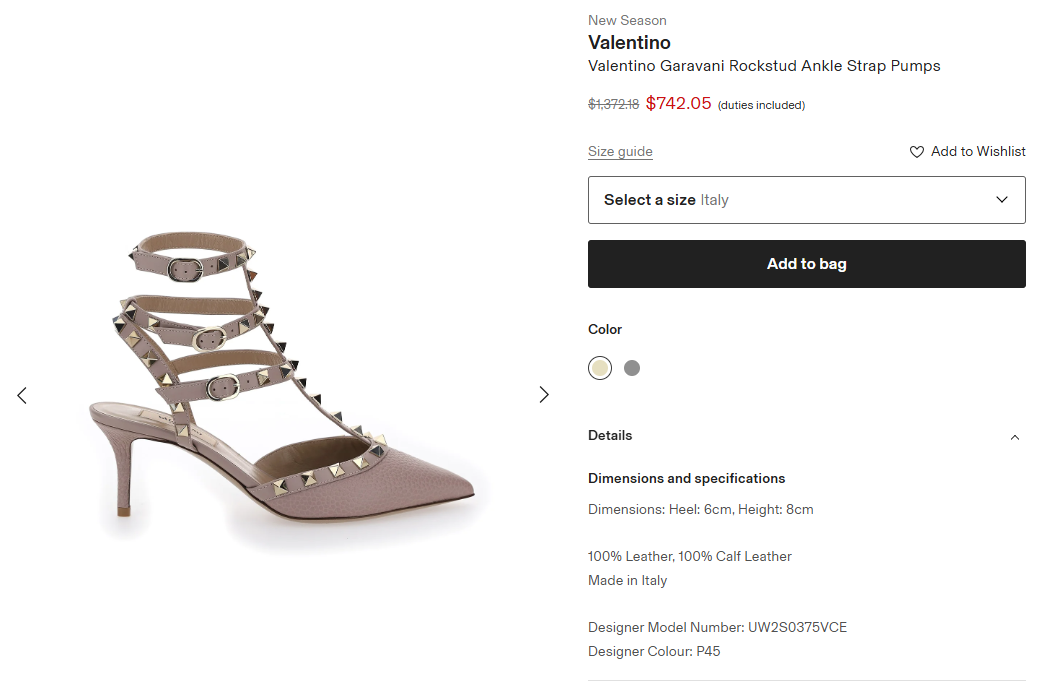Add the pumps to the bag
Viewport: 1042px width, 690px height.
(x=806, y=264)
